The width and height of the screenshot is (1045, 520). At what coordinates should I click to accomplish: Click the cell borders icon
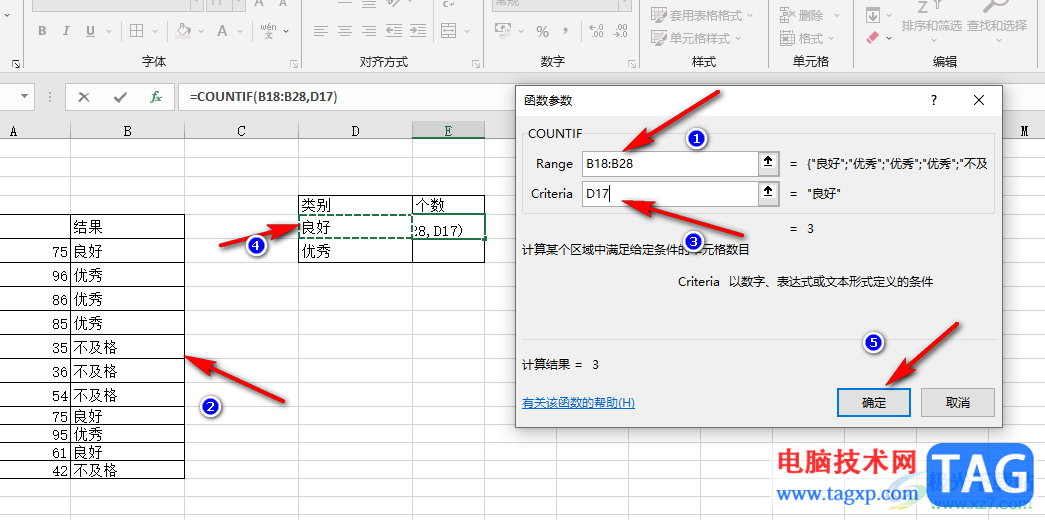137,31
